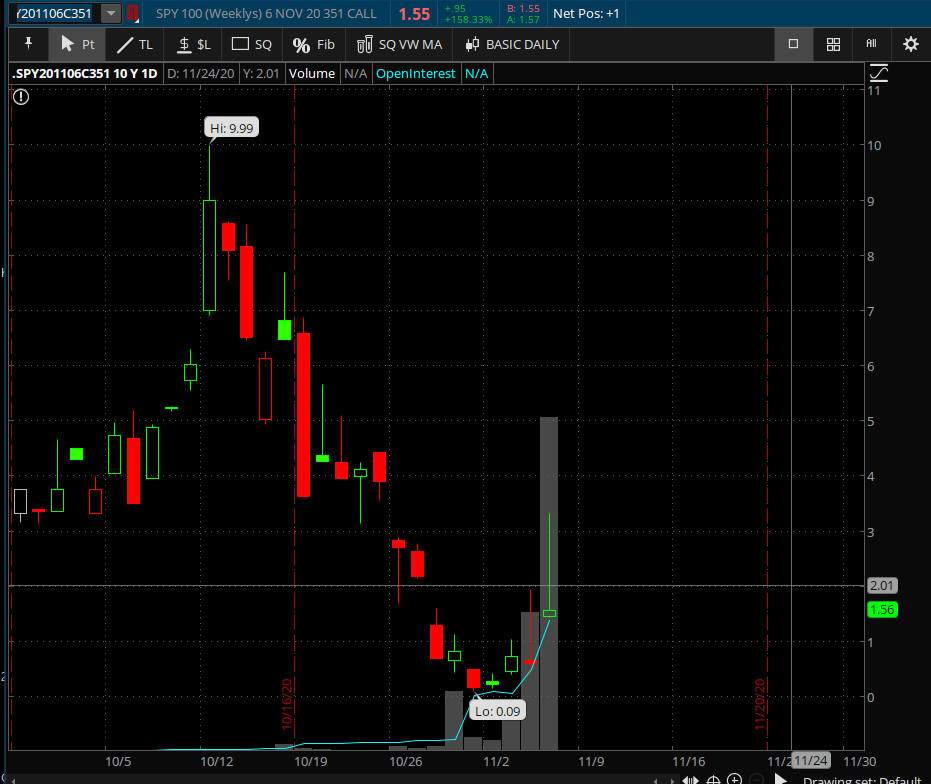
Task: Open the chart grid layout icon
Action: tap(833, 45)
